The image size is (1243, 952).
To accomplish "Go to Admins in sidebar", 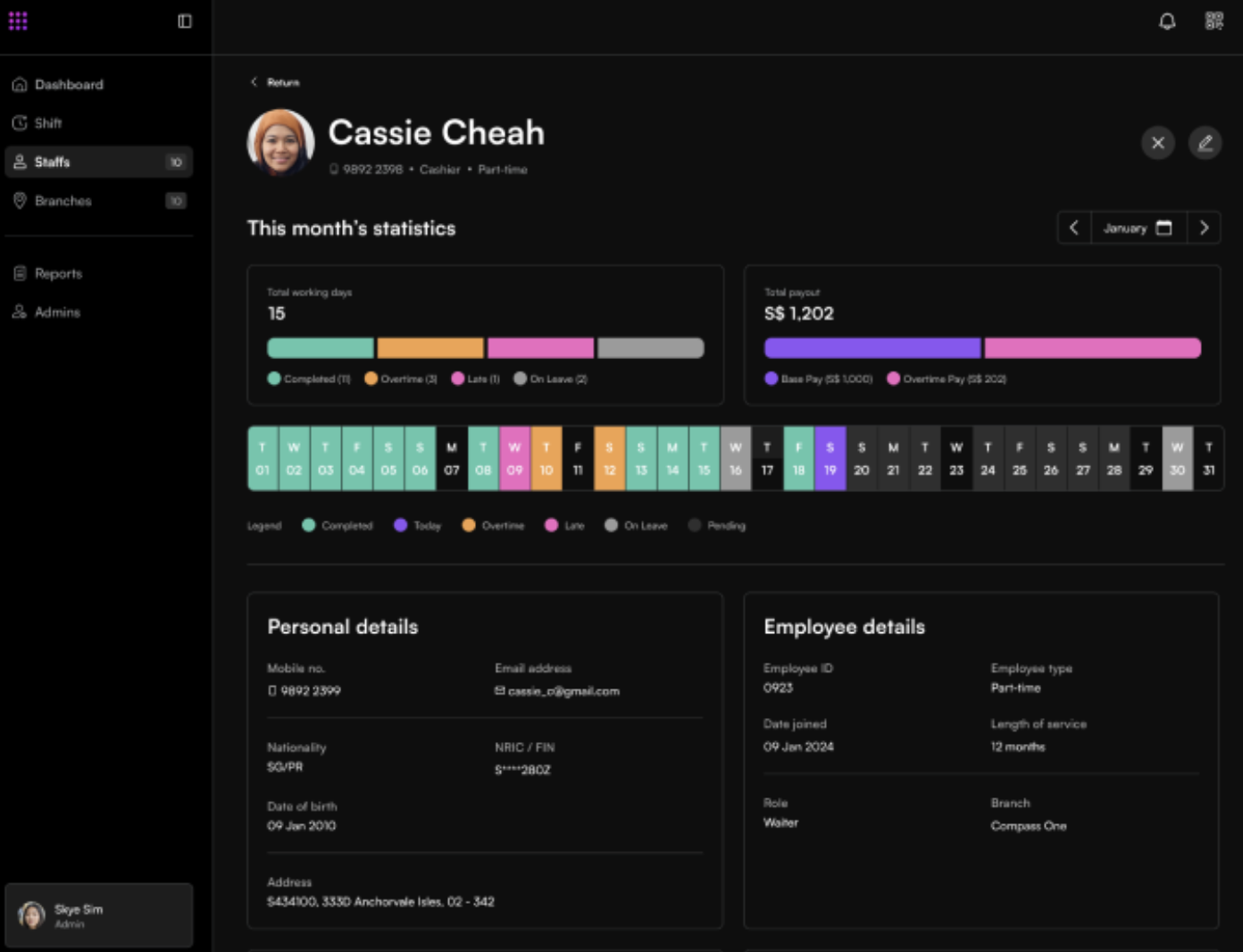I will (x=57, y=313).
